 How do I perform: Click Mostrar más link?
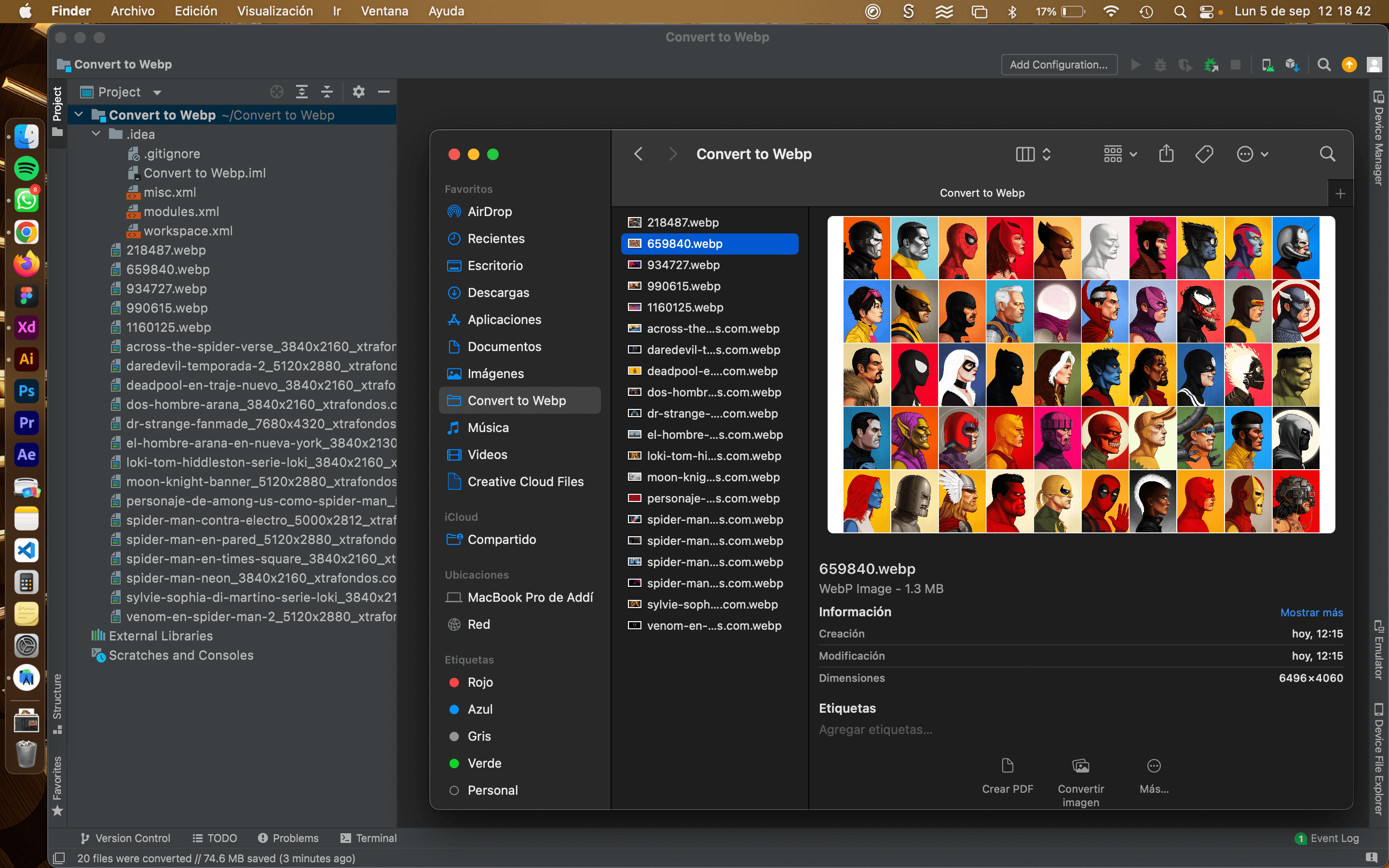[1311, 612]
